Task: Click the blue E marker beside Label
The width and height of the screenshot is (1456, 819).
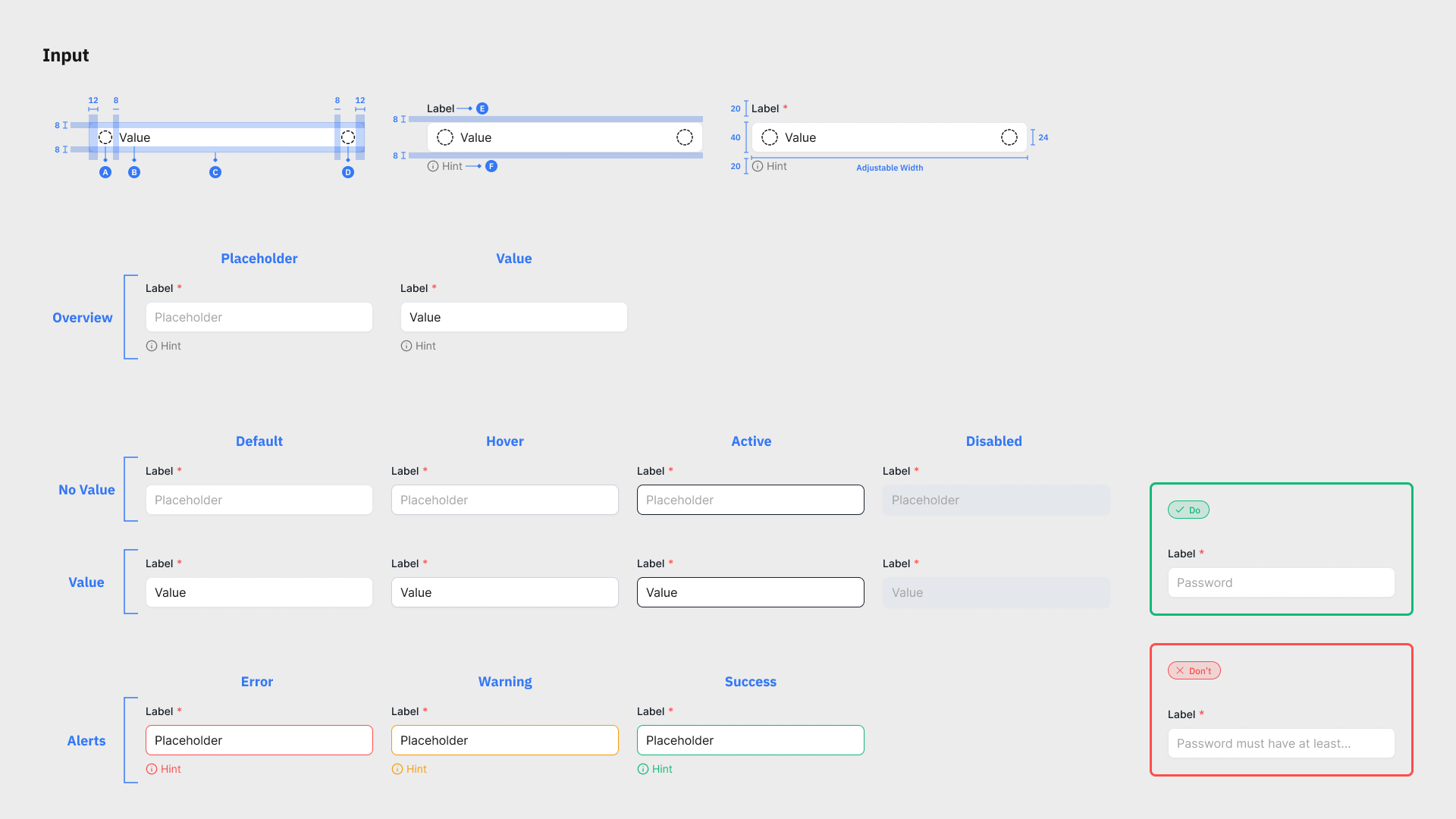Action: tap(482, 108)
